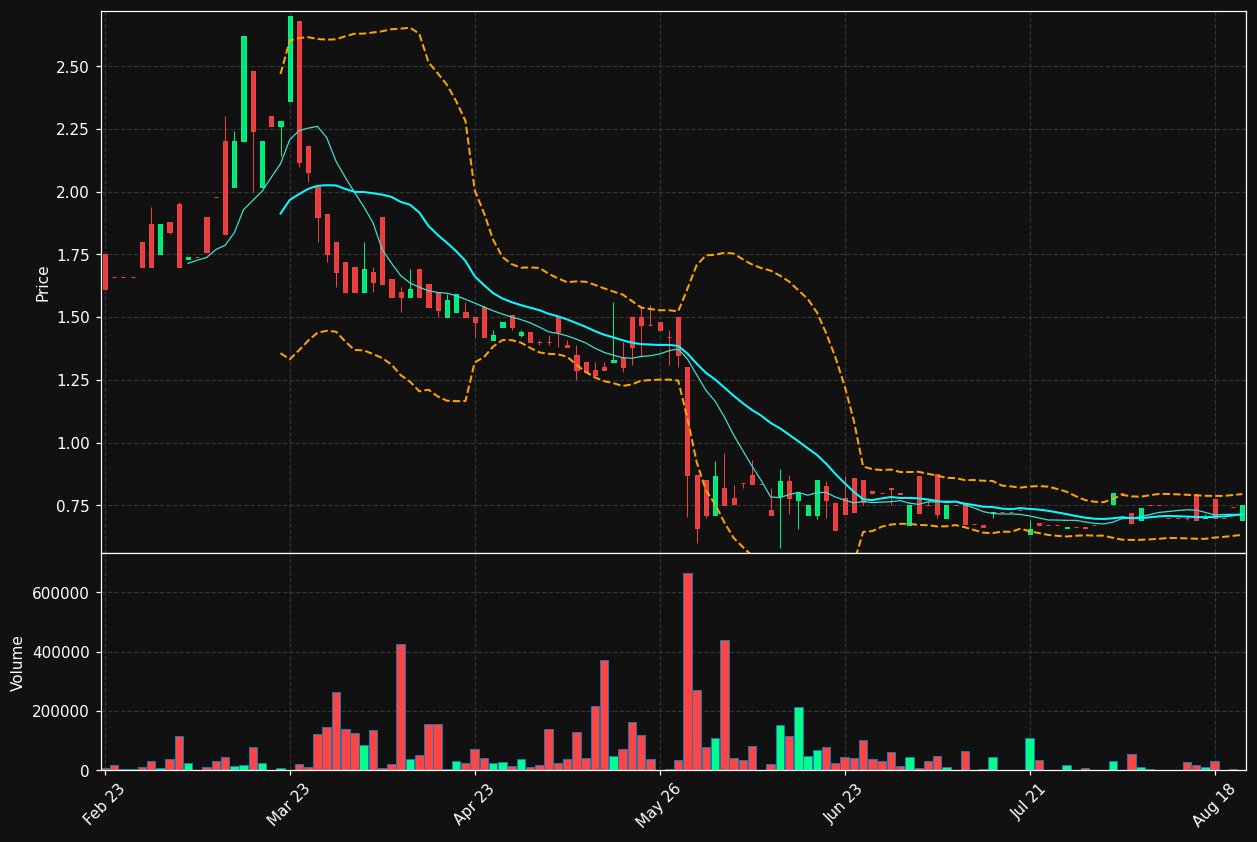Click the 1.50 price axis label
This screenshot has height=842, width=1257.
click(x=75, y=318)
